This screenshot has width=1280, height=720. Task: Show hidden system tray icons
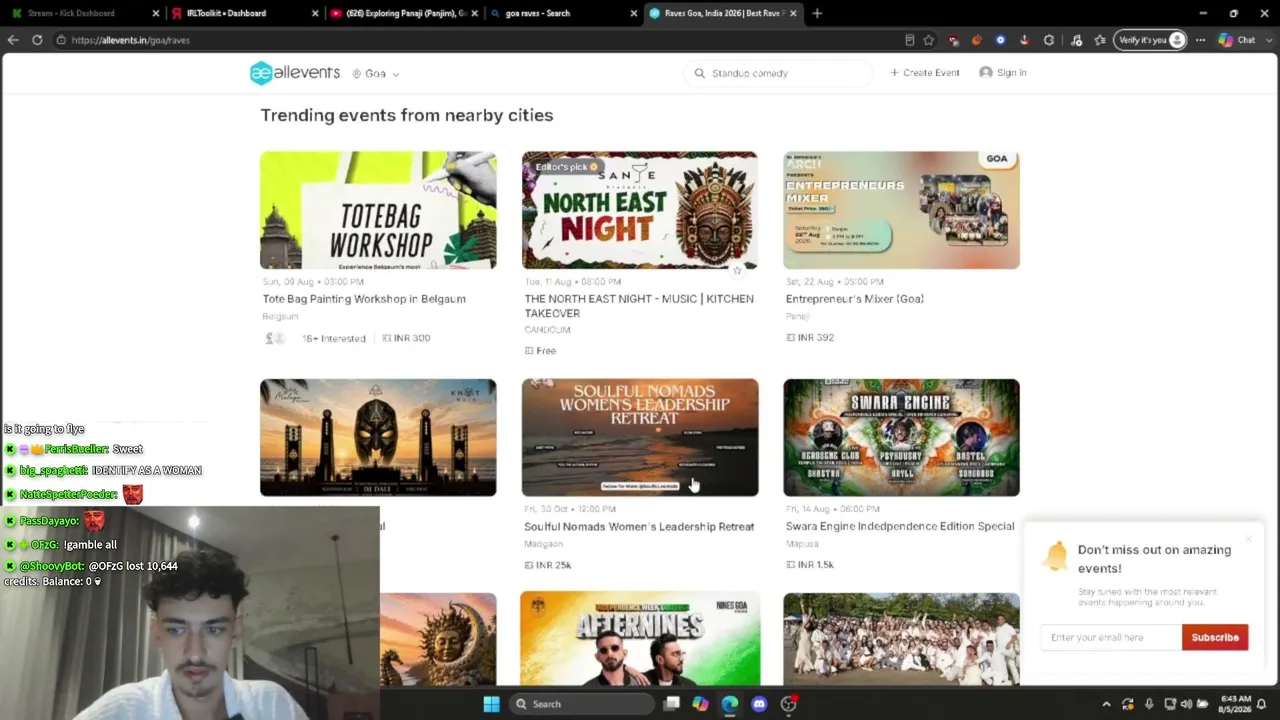click(x=1106, y=704)
